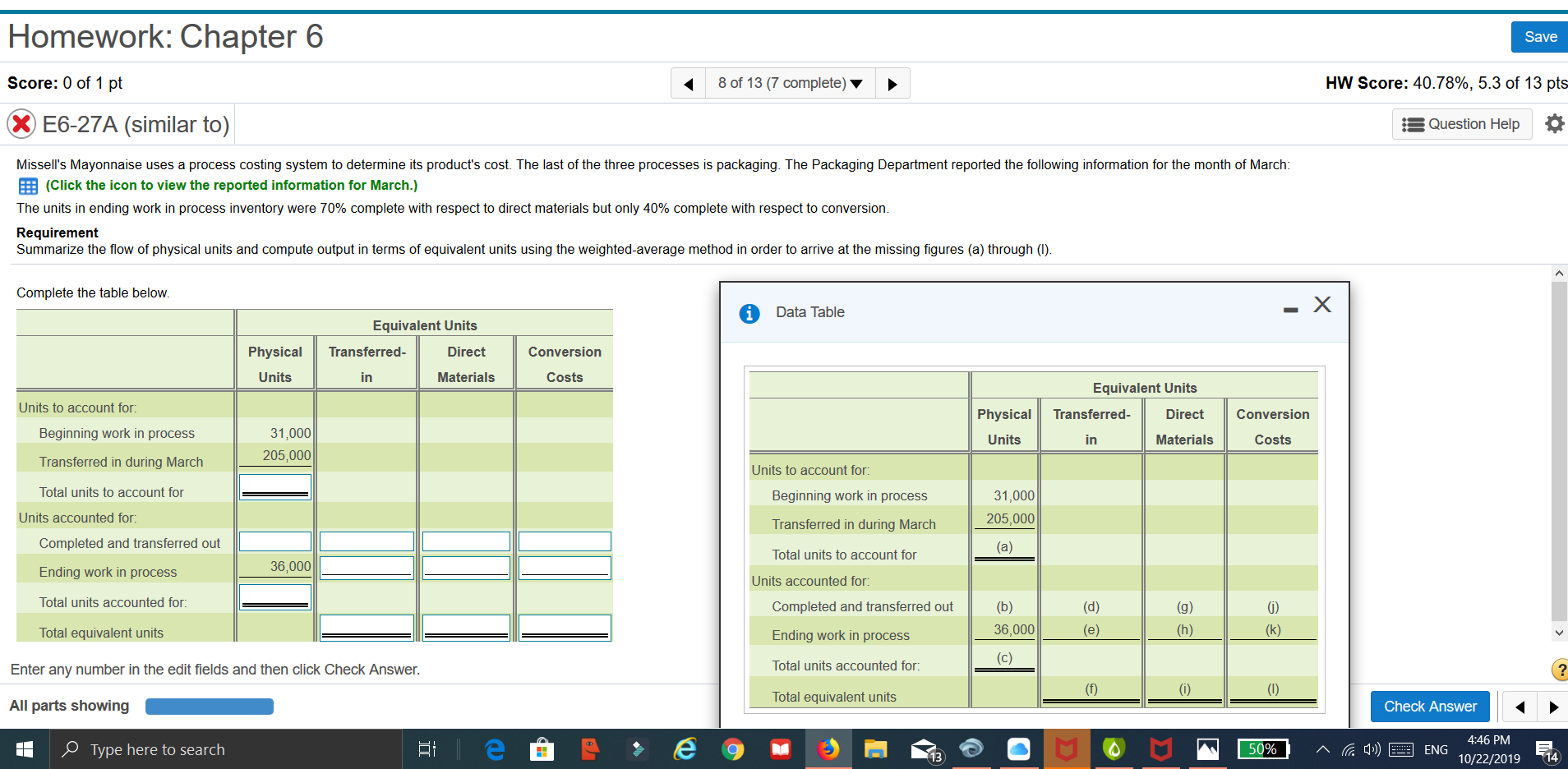This screenshot has height=769, width=1568.
Task: Go to the next question using top arrow
Action: 892,84
